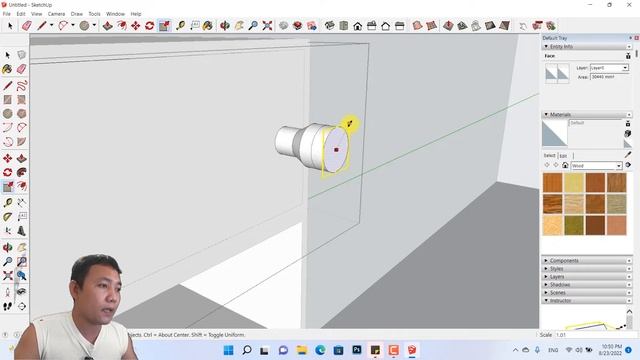Activate the Pan hand tool in top toolbar

239,26
